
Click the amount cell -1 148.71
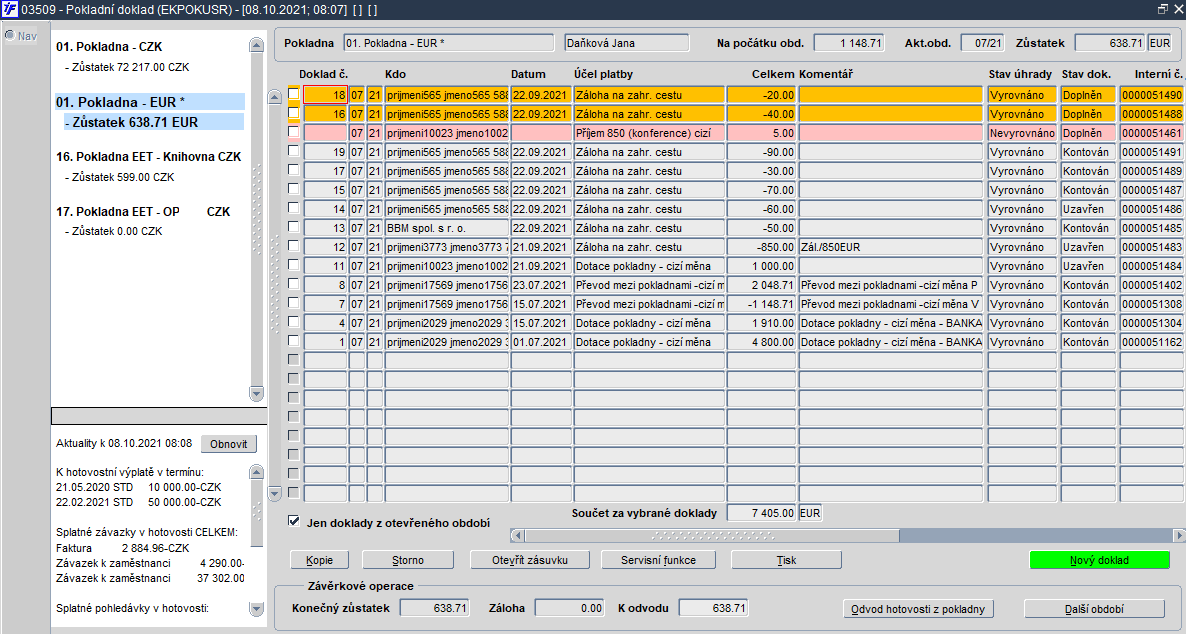762,303
